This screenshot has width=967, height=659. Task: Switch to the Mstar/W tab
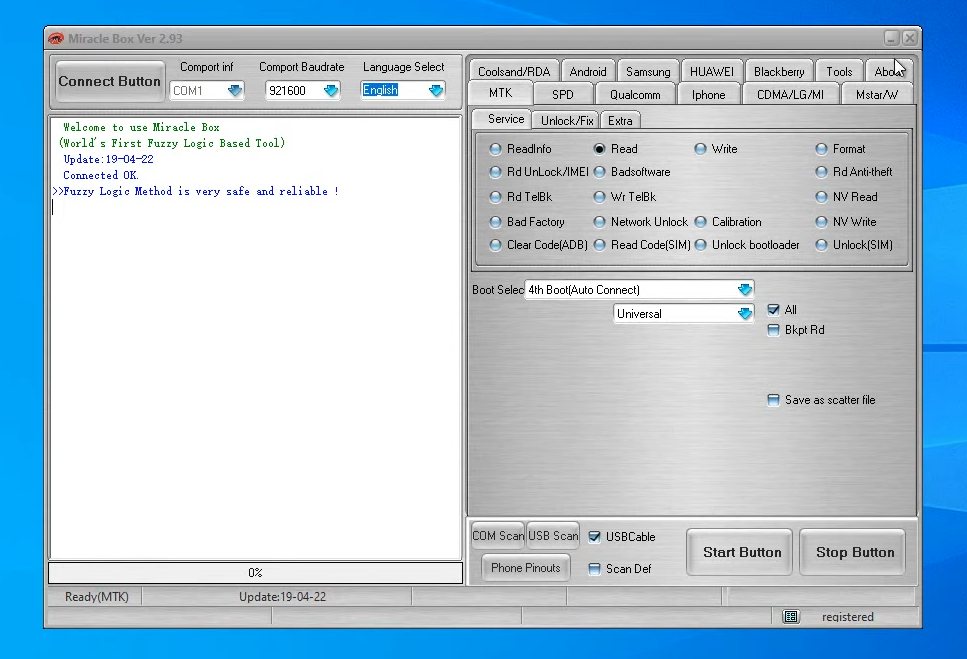click(876, 94)
